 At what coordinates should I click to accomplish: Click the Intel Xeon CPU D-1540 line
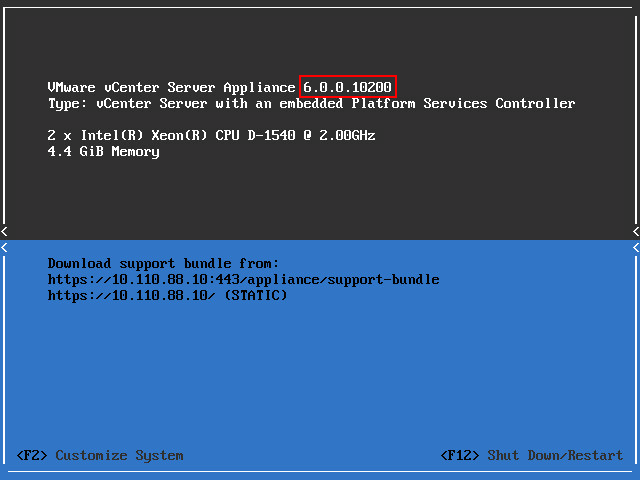click(211, 135)
